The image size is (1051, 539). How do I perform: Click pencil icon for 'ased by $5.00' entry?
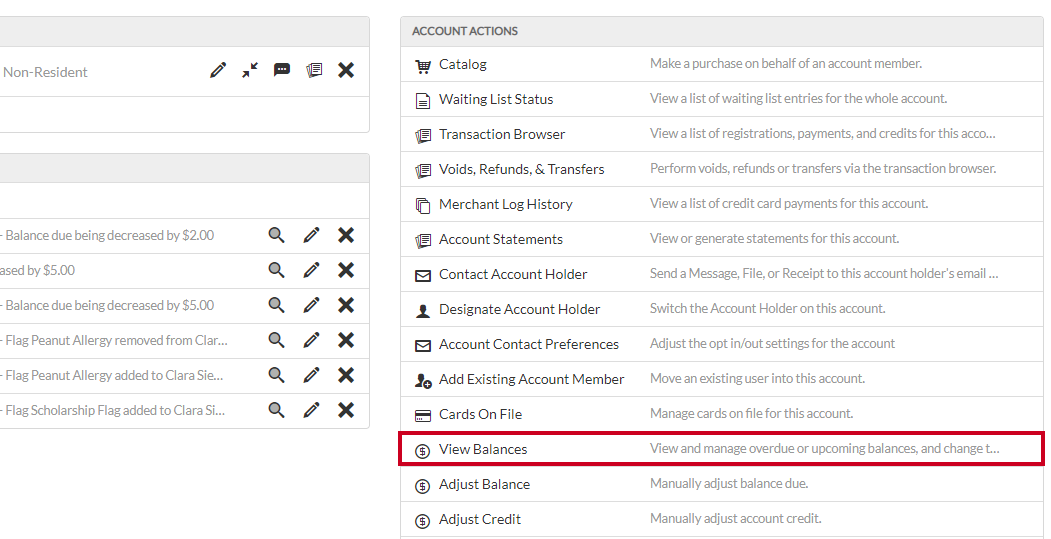(311, 270)
